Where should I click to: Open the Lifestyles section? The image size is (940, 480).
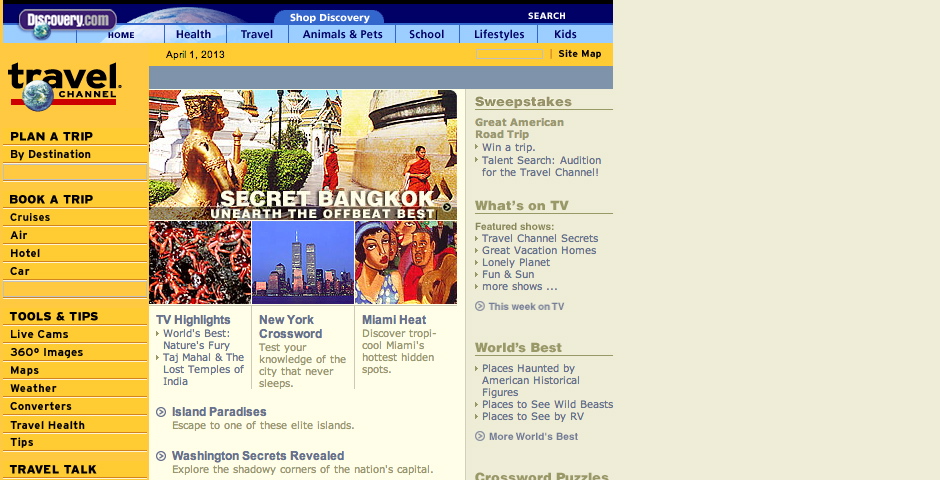click(499, 34)
